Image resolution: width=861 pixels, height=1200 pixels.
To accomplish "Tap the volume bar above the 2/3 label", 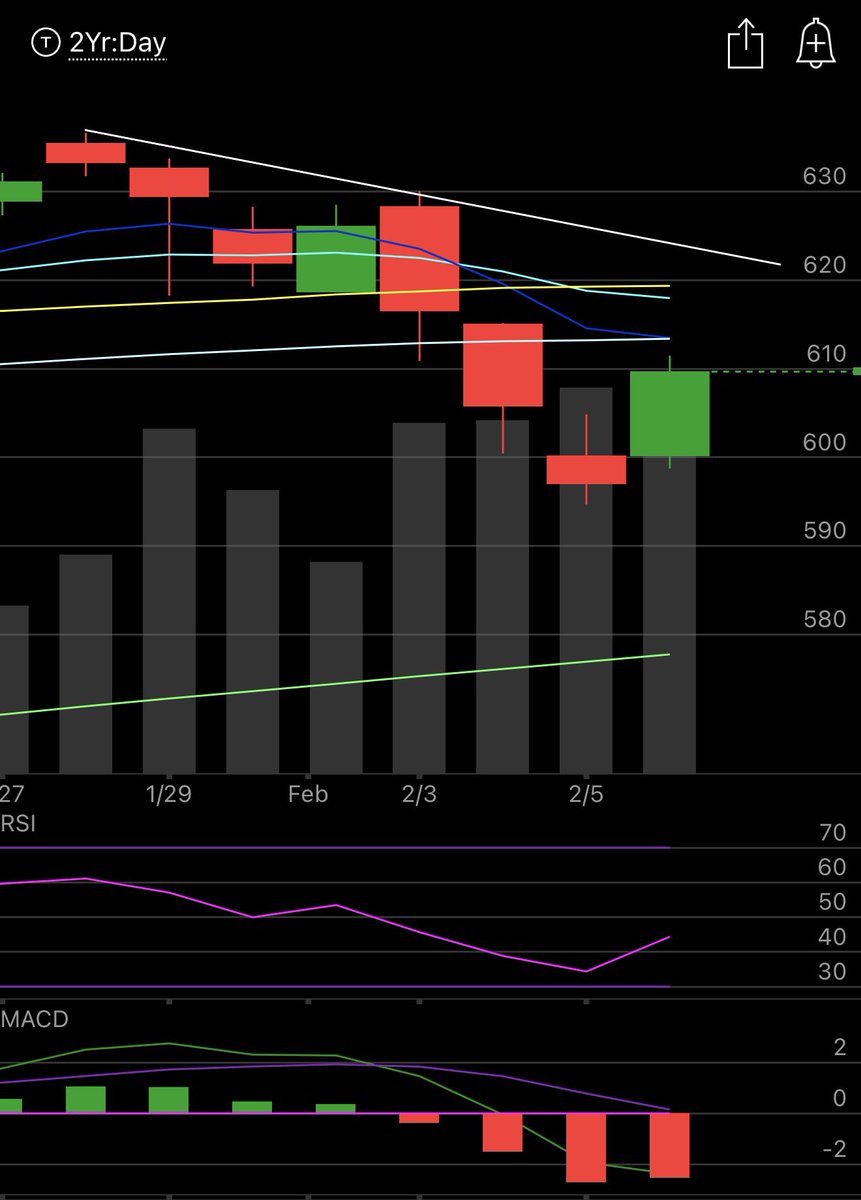I will [x=419, y=598].
